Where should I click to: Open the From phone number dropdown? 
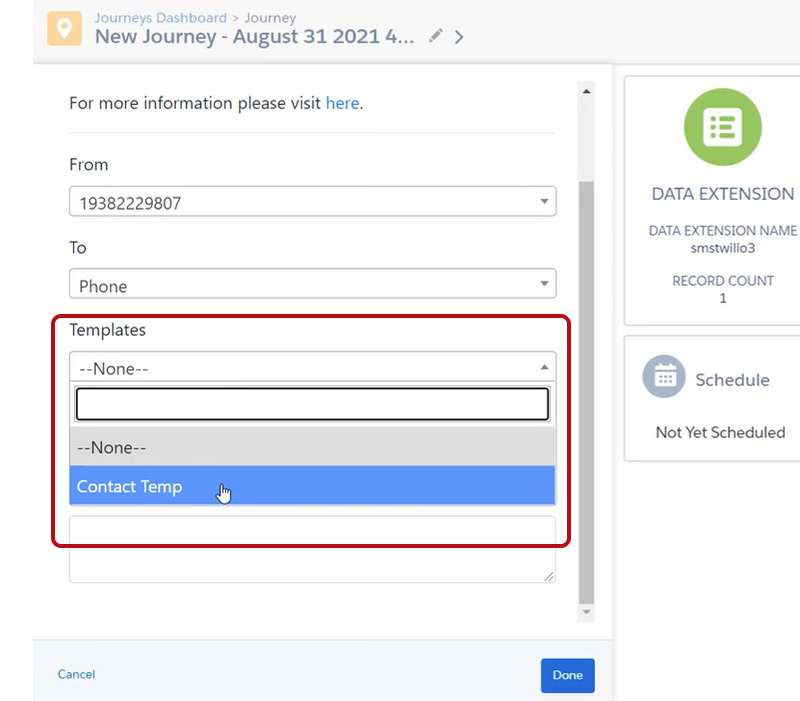(312, 203)
